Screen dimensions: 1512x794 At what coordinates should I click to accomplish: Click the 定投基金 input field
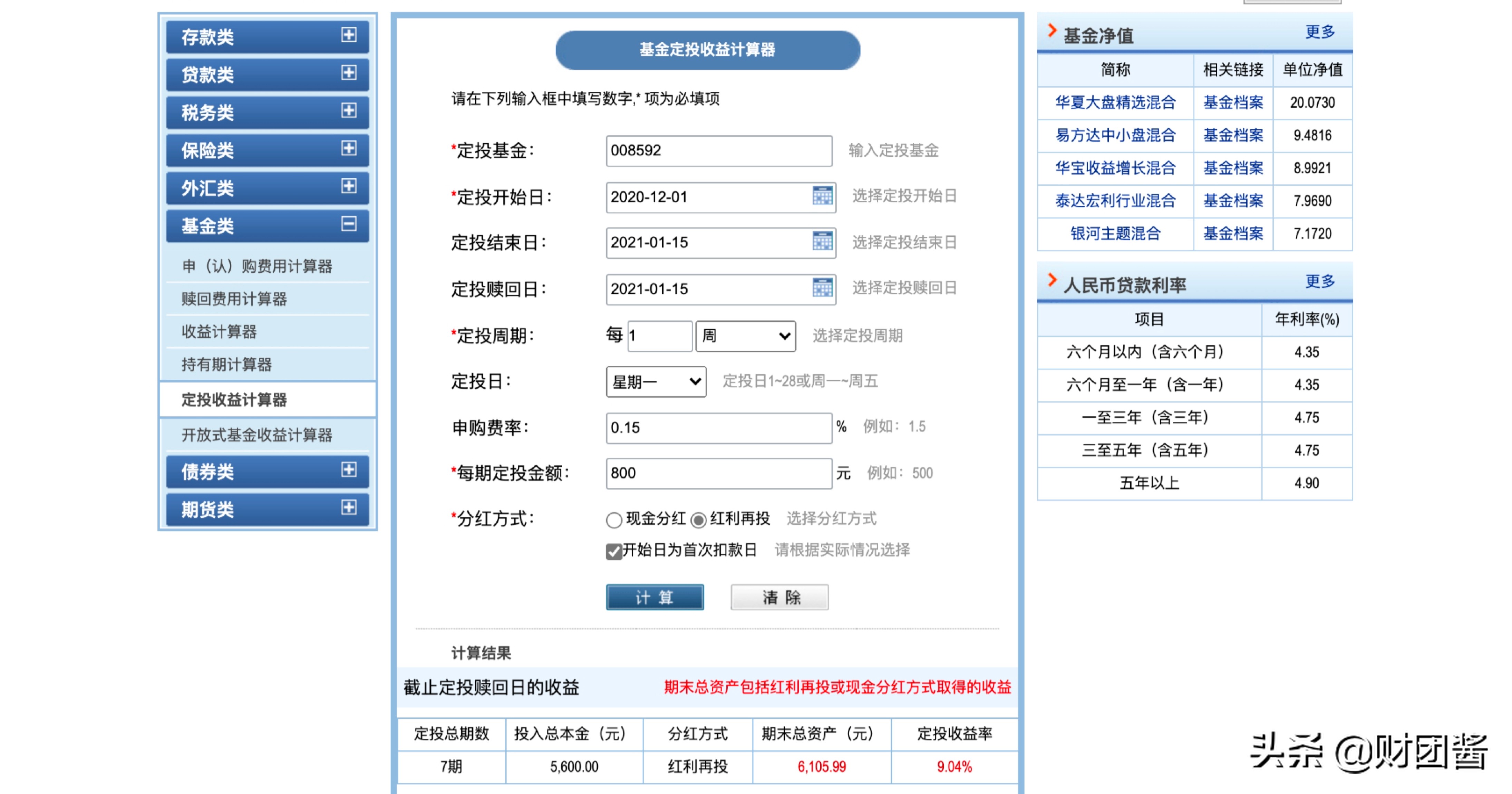[x=719, y=152]
